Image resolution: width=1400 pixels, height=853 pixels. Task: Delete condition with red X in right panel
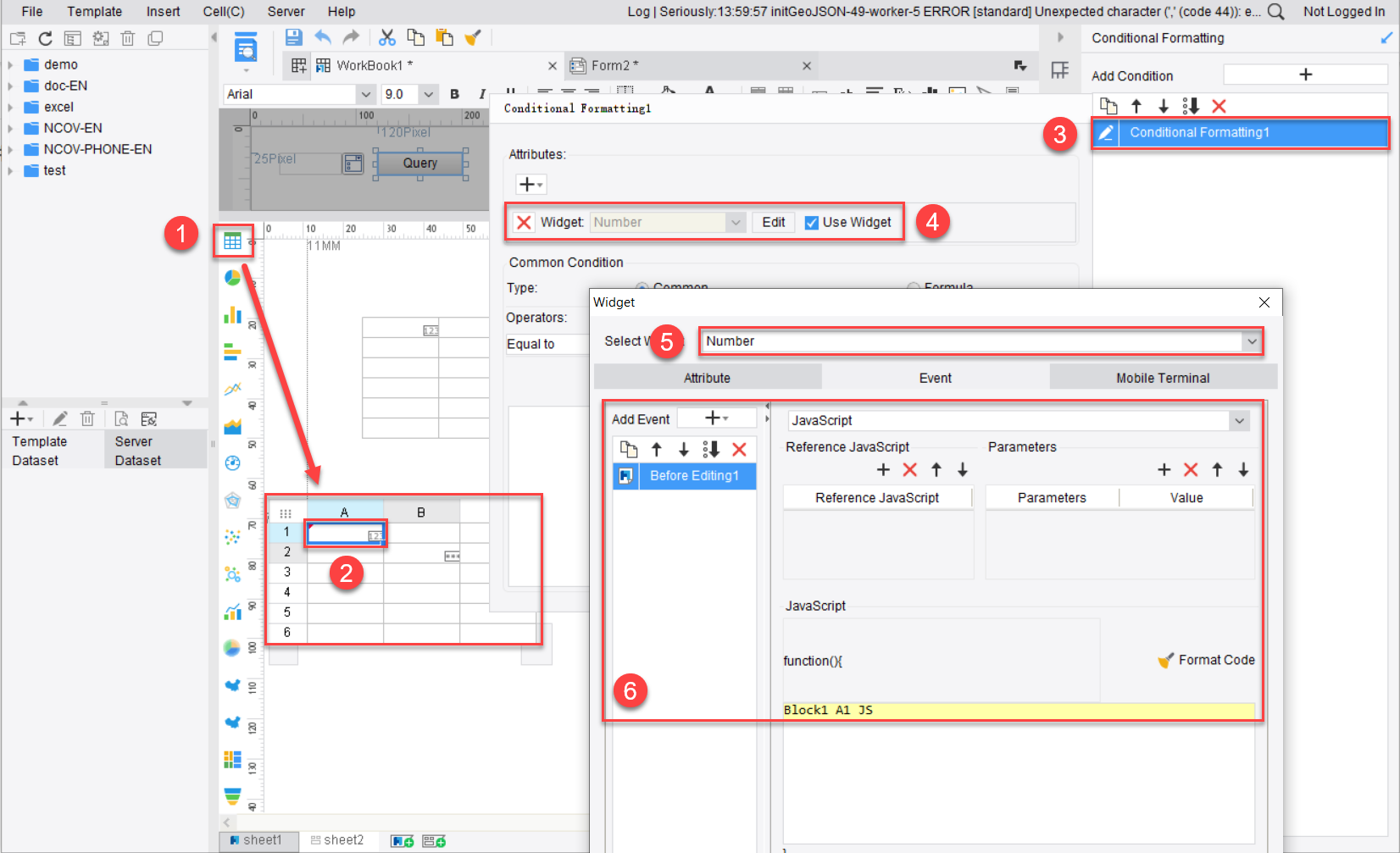pos(1219,106)
